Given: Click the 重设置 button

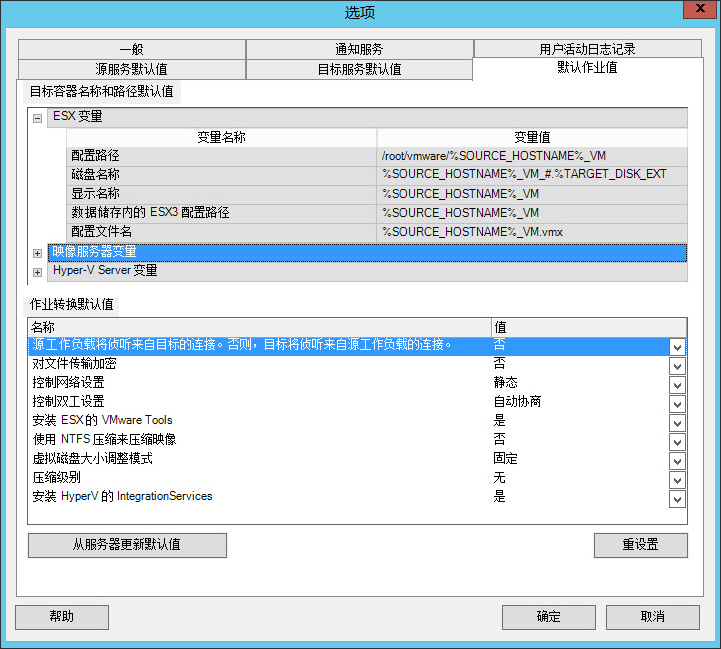Looking at the screenshot, I should click(640, 545).
